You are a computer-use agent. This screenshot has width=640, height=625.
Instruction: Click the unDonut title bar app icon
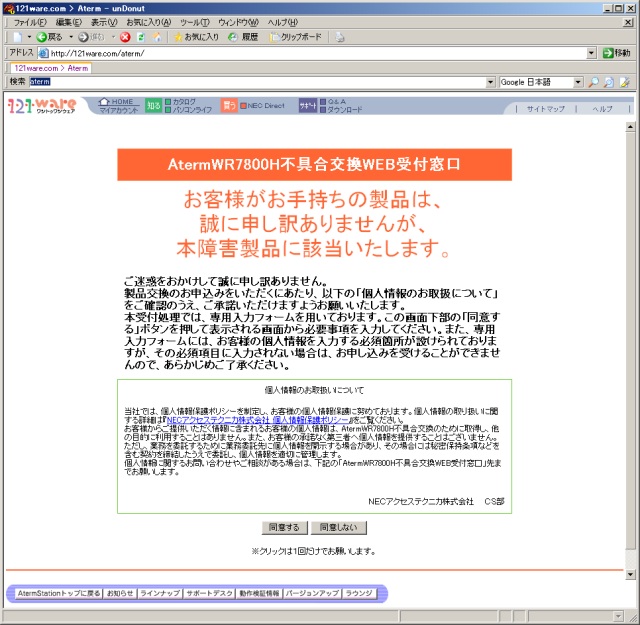coord(9,8)
